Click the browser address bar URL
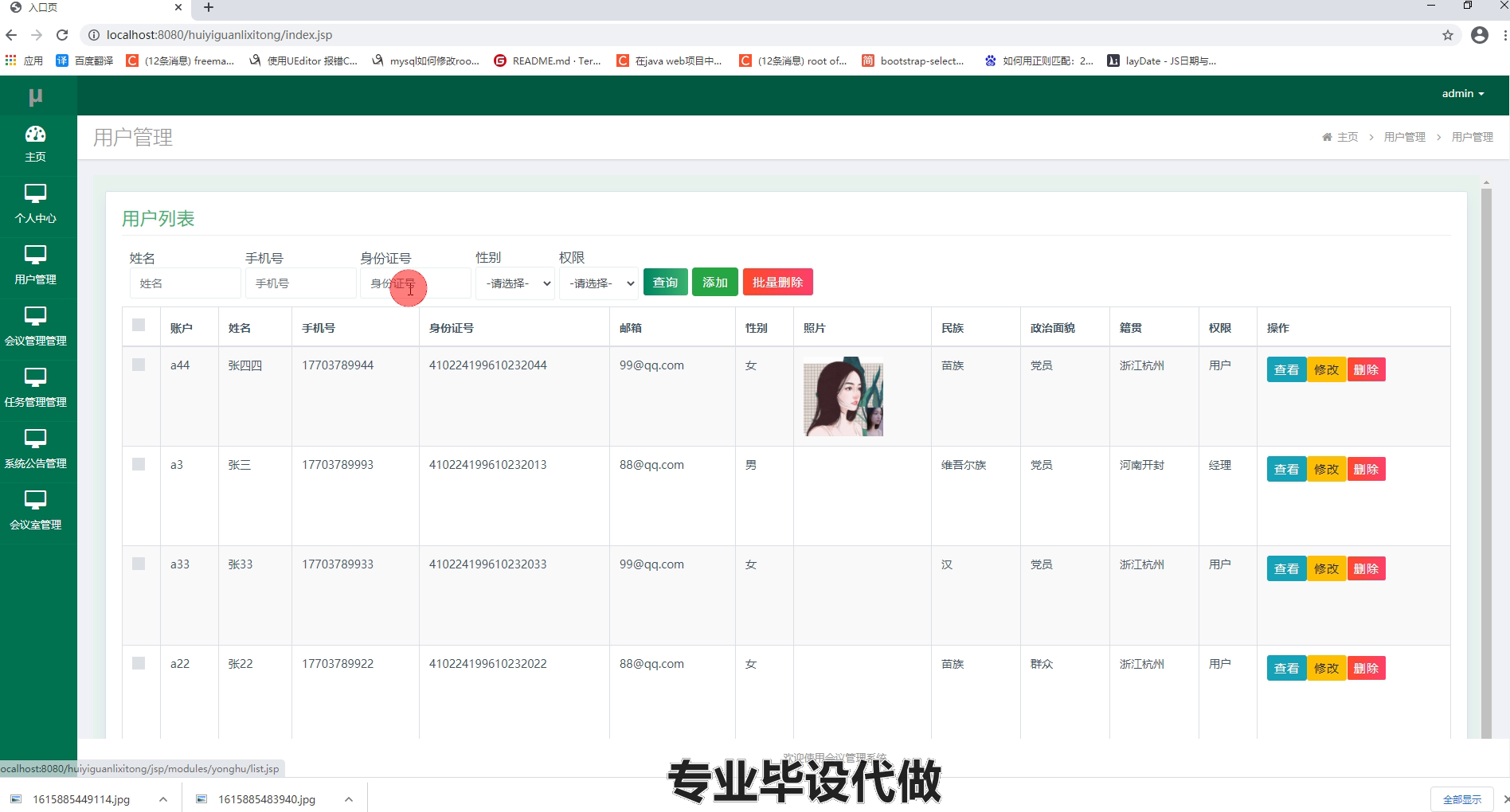 [x=219, y=35]
